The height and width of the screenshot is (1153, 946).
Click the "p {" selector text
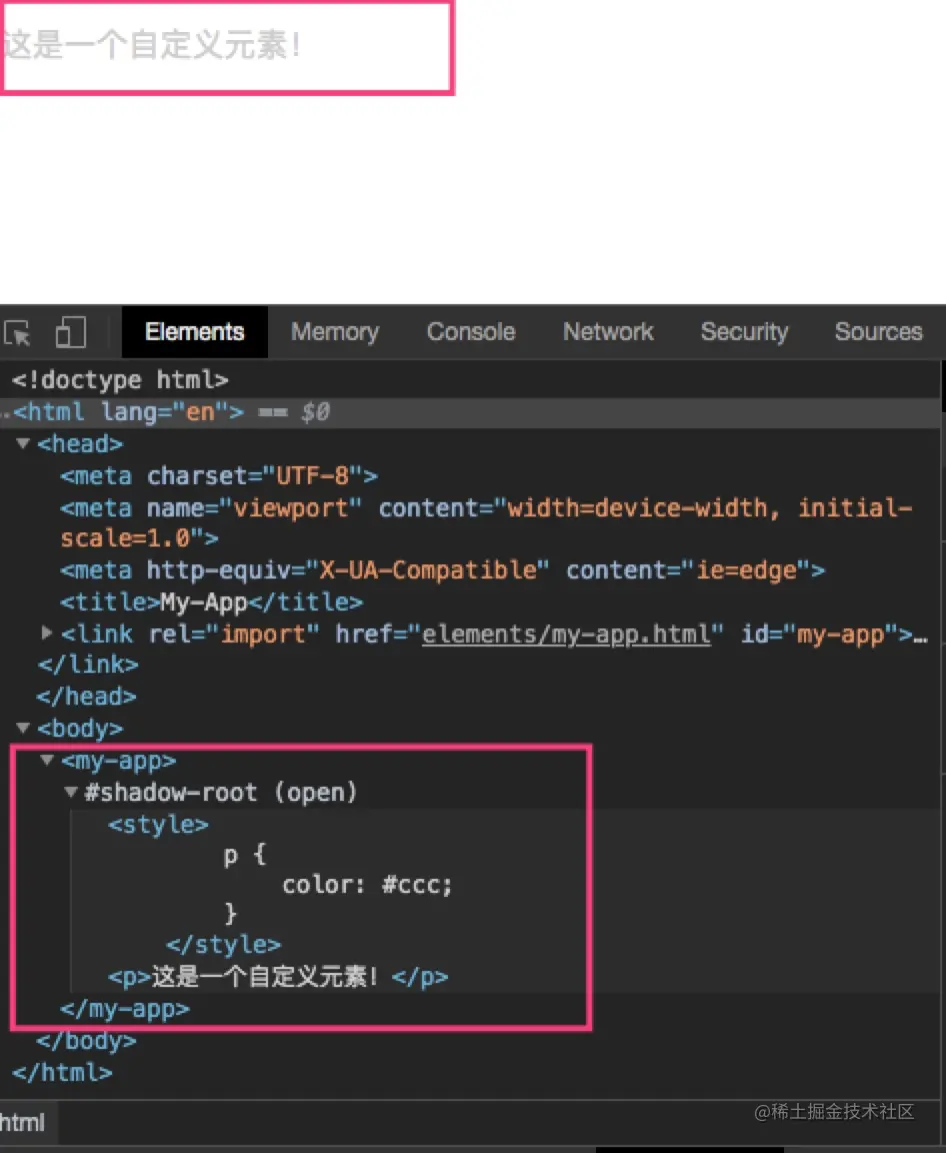[245, 854]
